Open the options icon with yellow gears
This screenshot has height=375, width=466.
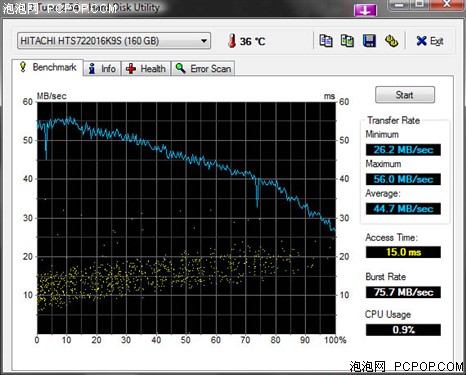[x=391, y=41]
